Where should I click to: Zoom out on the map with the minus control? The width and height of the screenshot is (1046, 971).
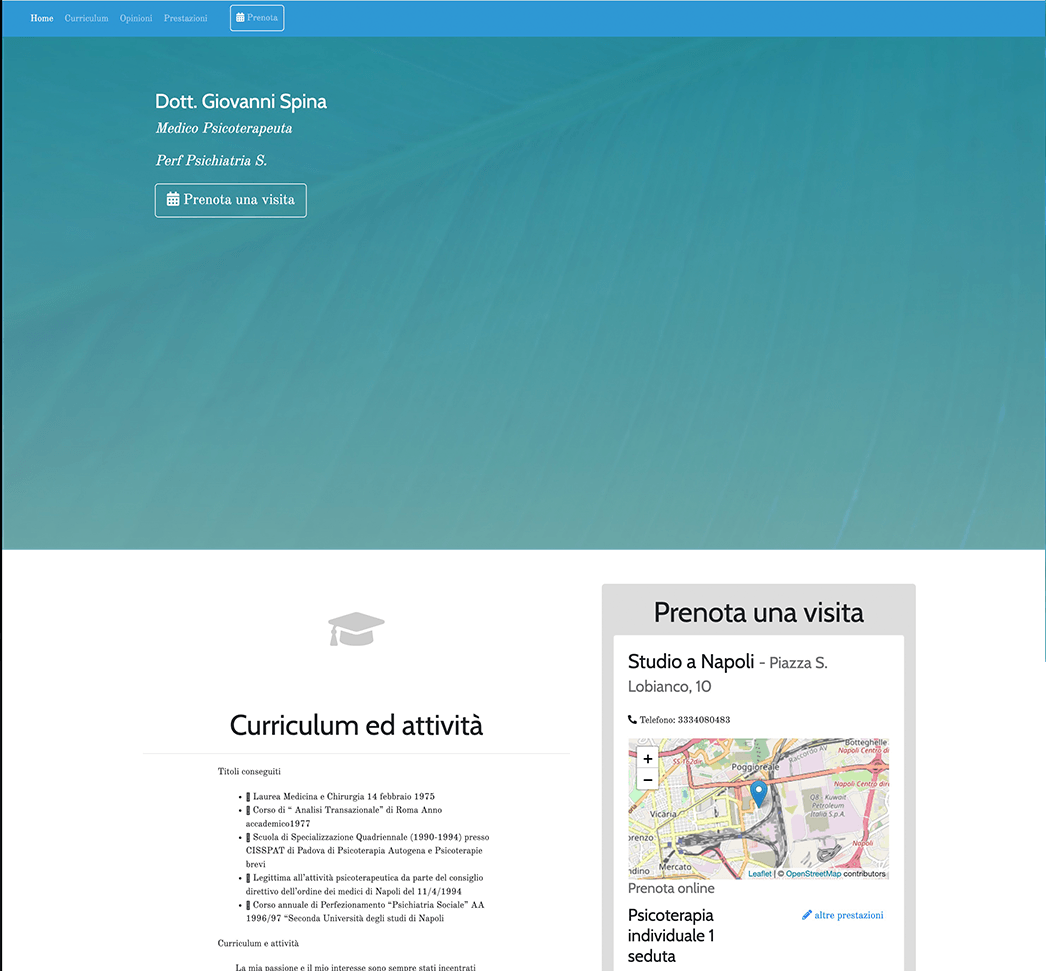coord(647,779)
